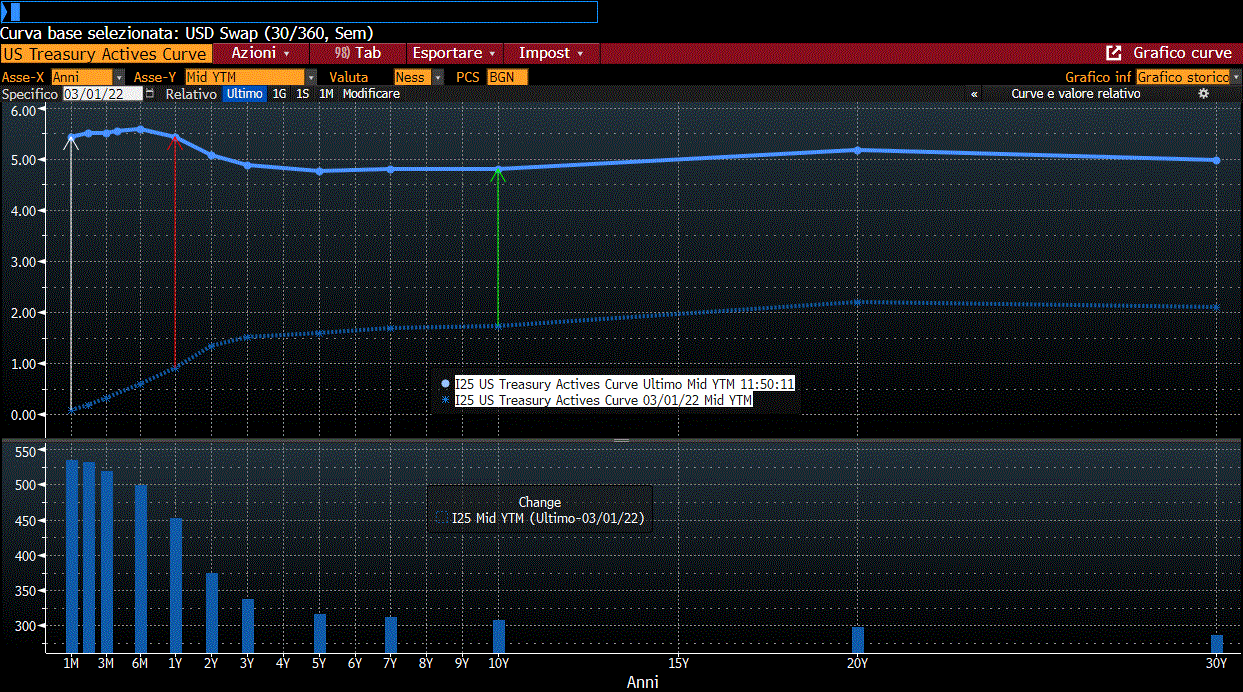Click the 20Y data point on Ultimo curve
This screenshot has height=692, width=1243.
857,150
